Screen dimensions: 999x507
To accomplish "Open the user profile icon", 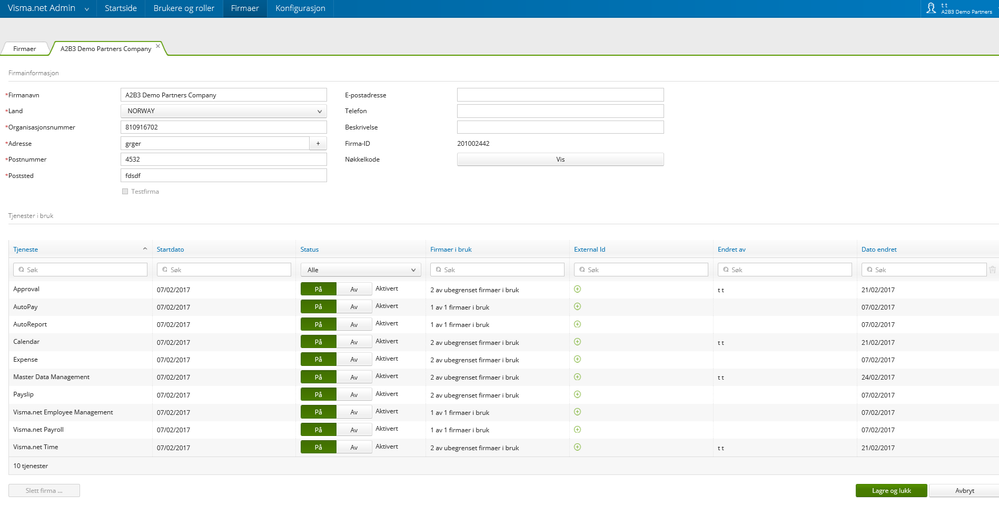I will point(931,8).
